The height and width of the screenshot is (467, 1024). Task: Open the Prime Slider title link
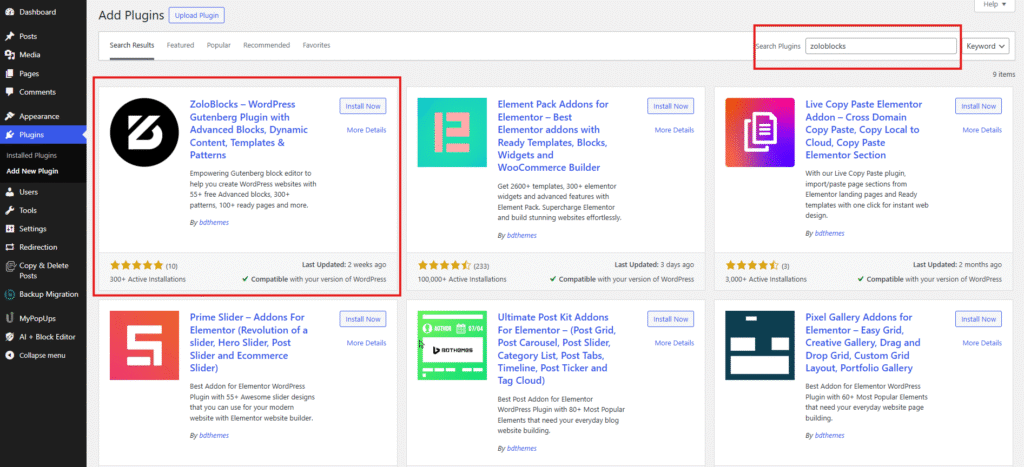click(x=249, y=343)
